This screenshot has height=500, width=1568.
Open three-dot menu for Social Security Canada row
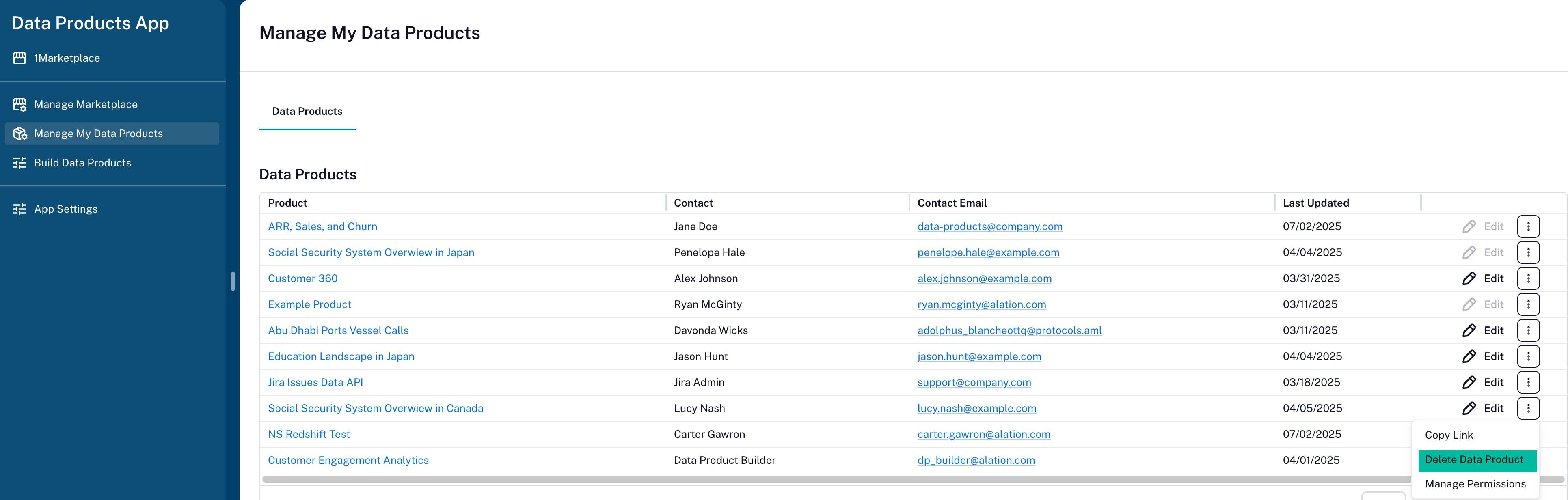[x=1528, y=408]
